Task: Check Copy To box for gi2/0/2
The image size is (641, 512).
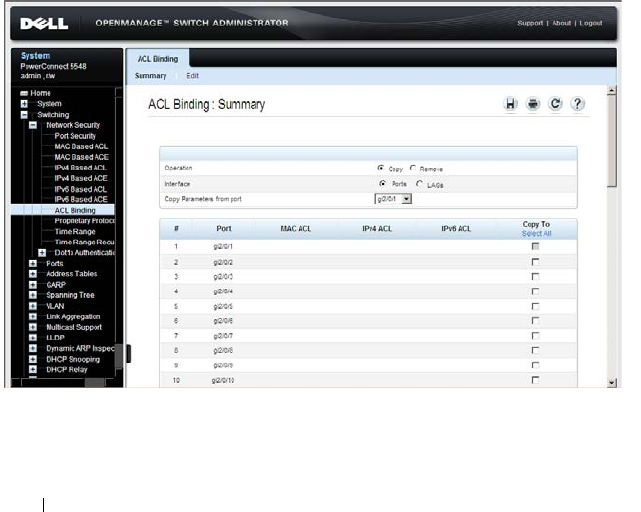Action: [x=535, y=262]
